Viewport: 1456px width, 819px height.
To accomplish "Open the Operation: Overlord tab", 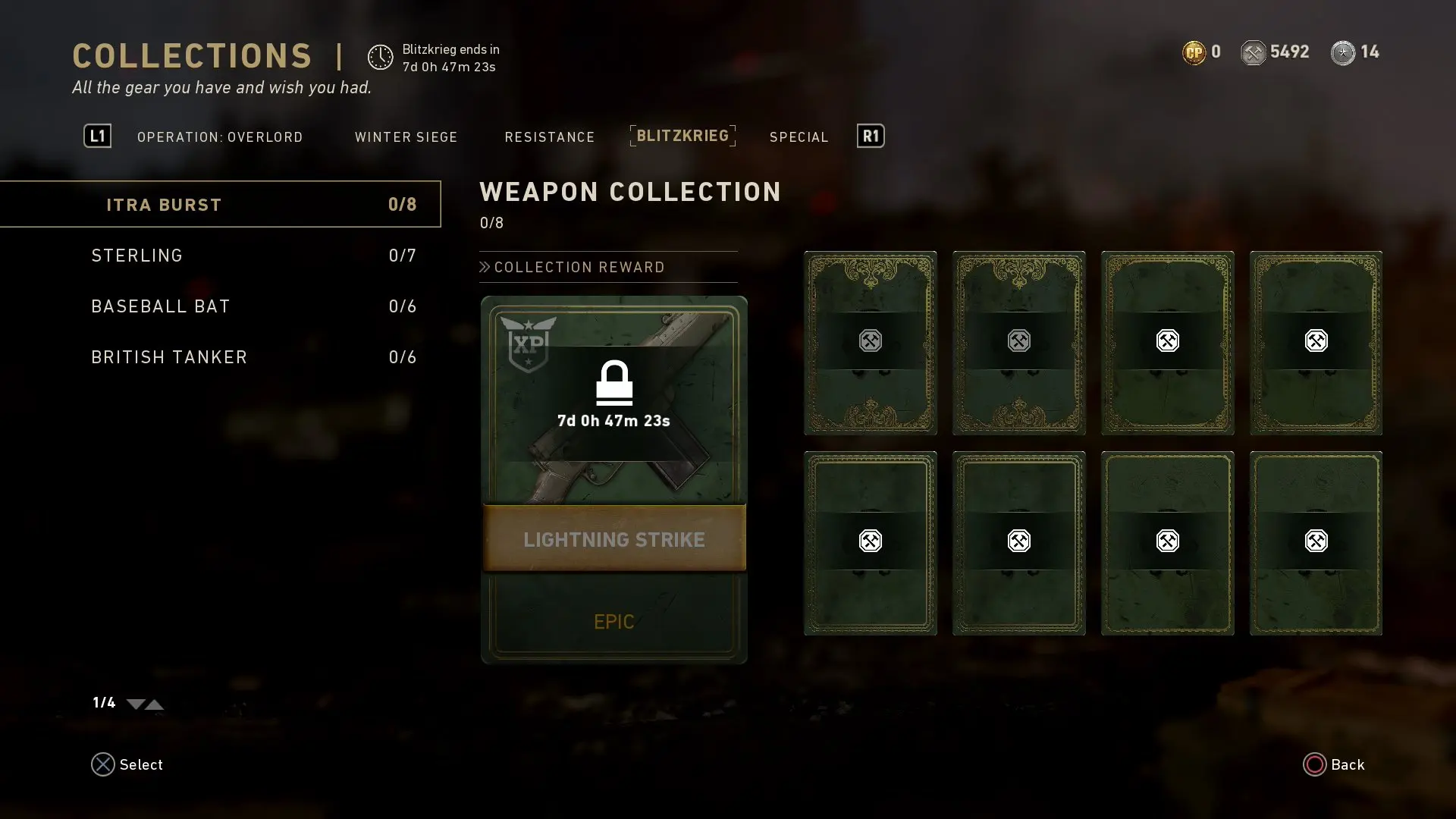I will point(220,137).
